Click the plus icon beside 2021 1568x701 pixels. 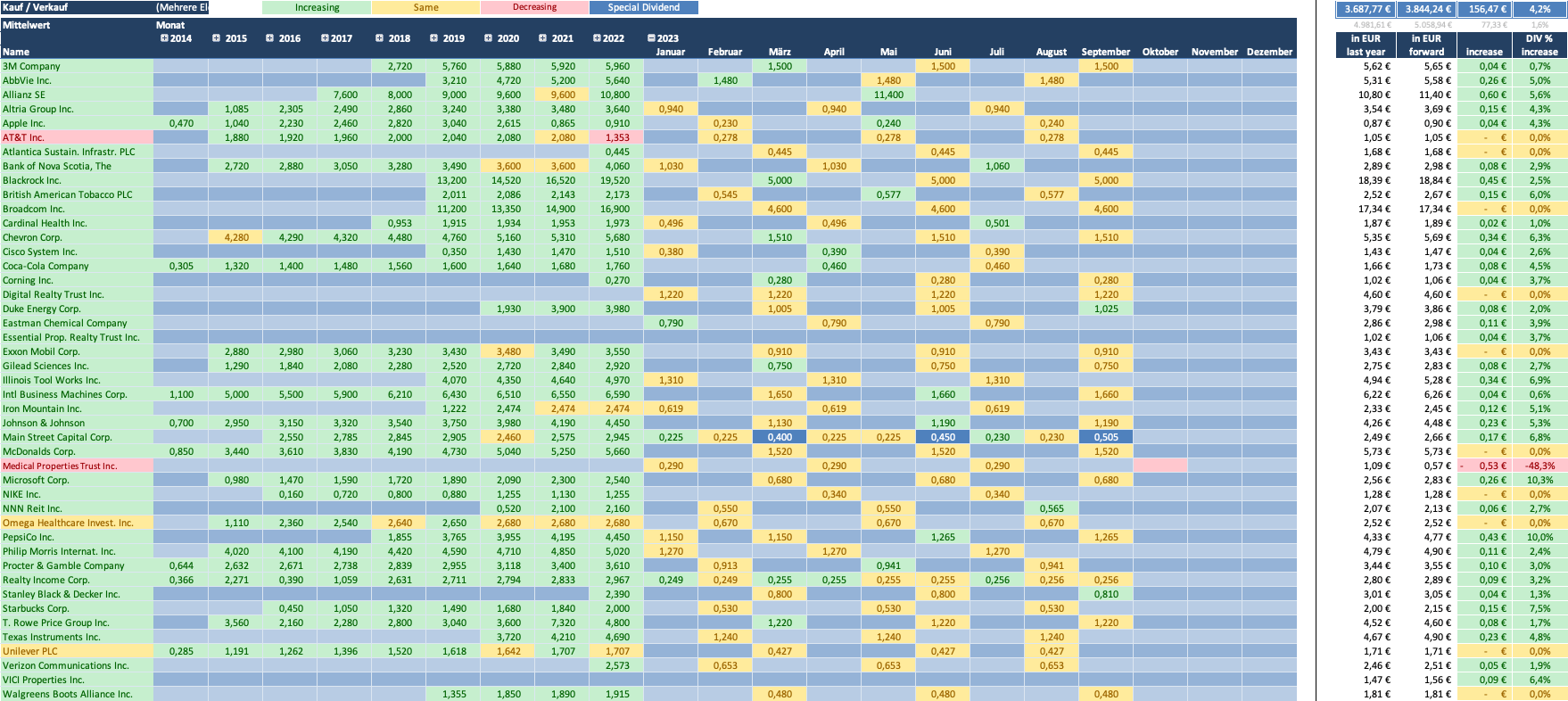[542, 38]
